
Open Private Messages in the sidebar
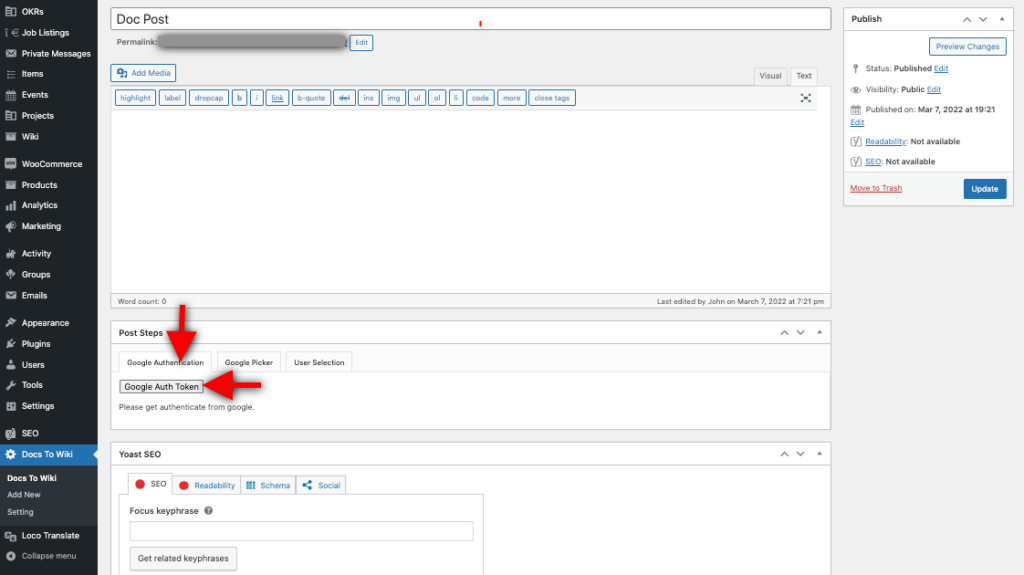click(x=55, y=53)
